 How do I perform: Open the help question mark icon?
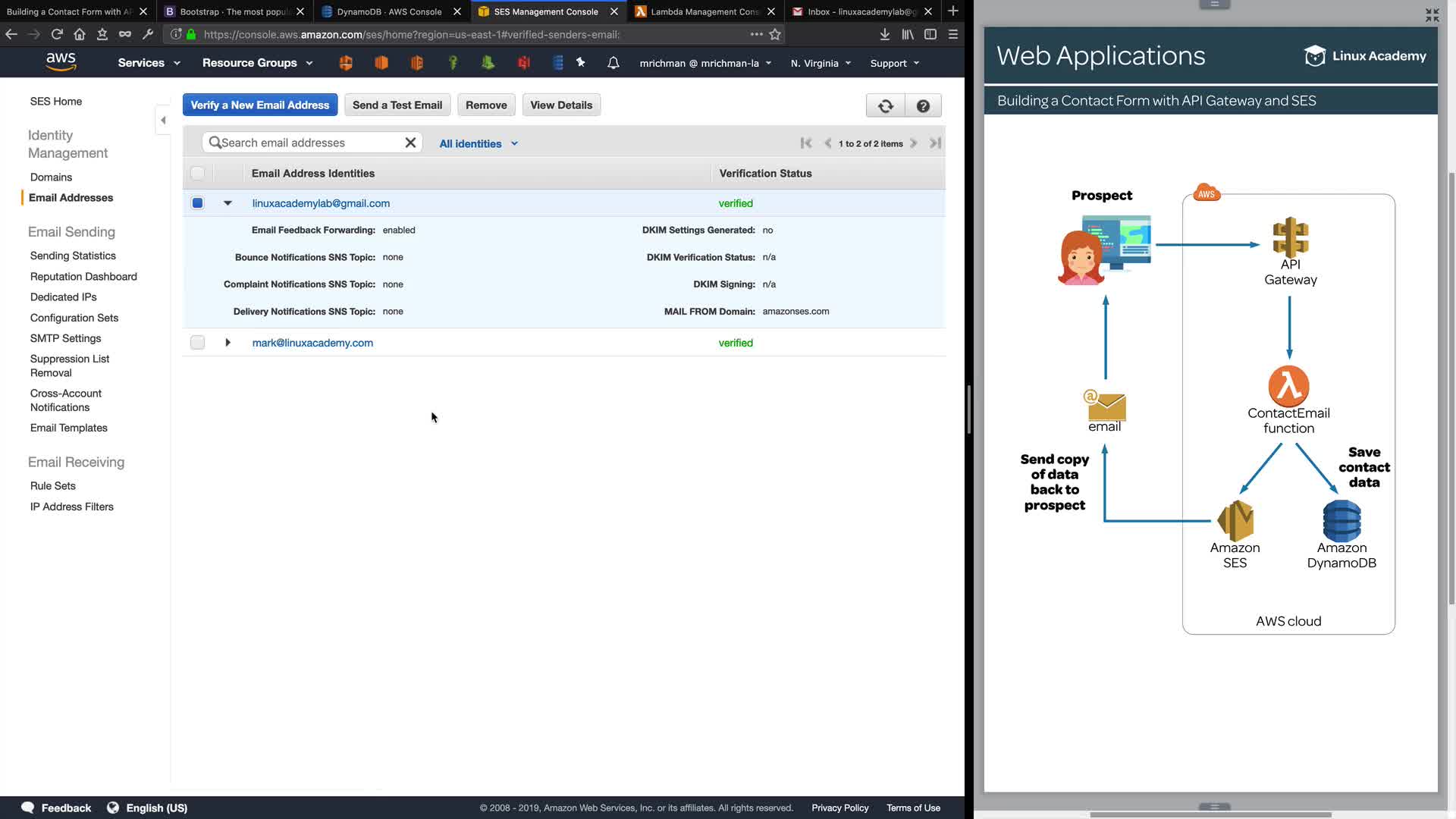pyautogui.click(x=923, y=105)
